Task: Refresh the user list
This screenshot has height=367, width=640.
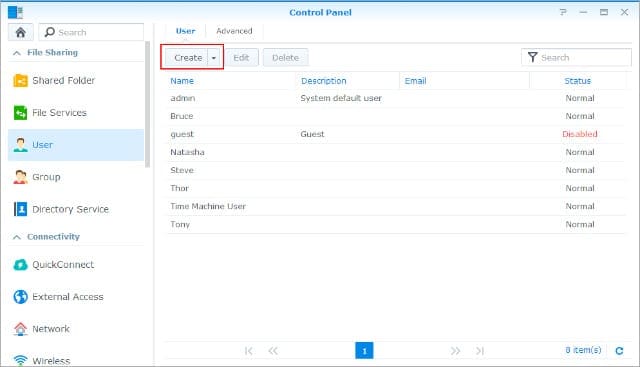Action: [619, 351]
